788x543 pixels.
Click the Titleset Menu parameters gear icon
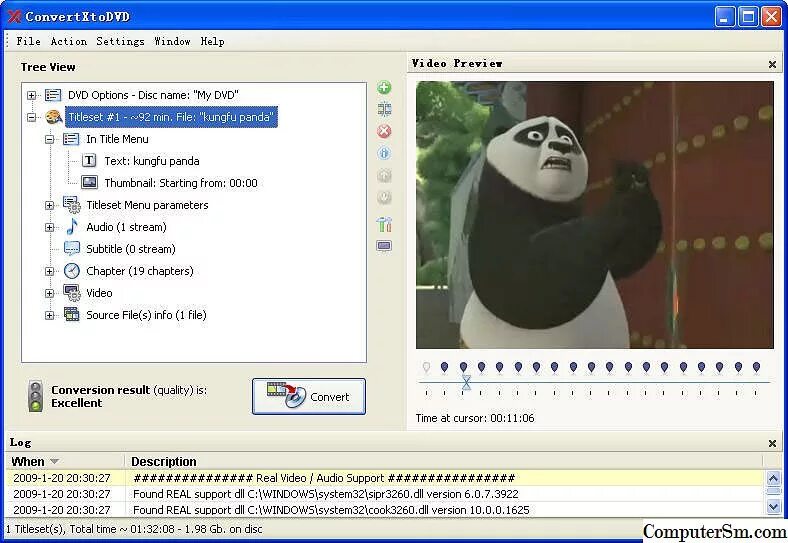click(x=71, y=205)
